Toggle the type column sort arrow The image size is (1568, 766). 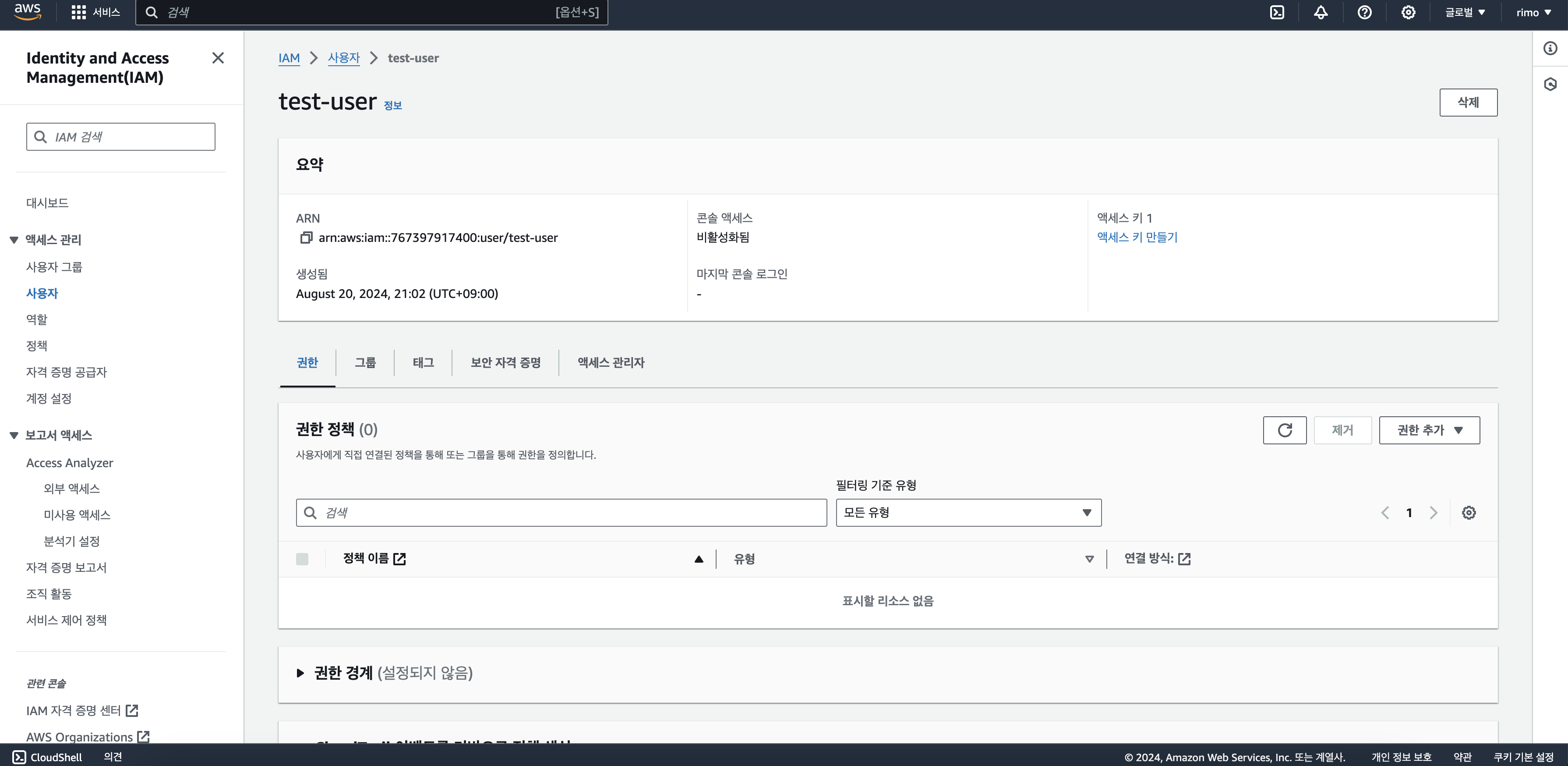(1089, 559)
